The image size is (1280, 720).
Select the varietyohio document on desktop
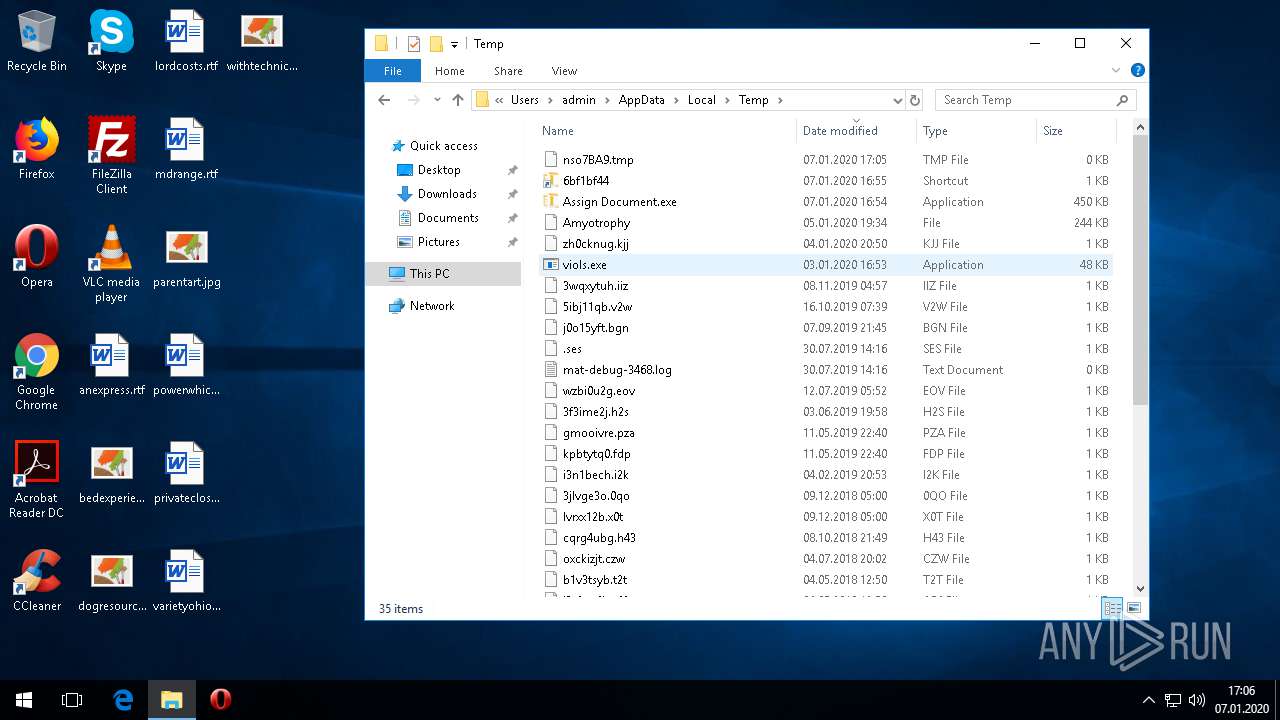(186, 582)
